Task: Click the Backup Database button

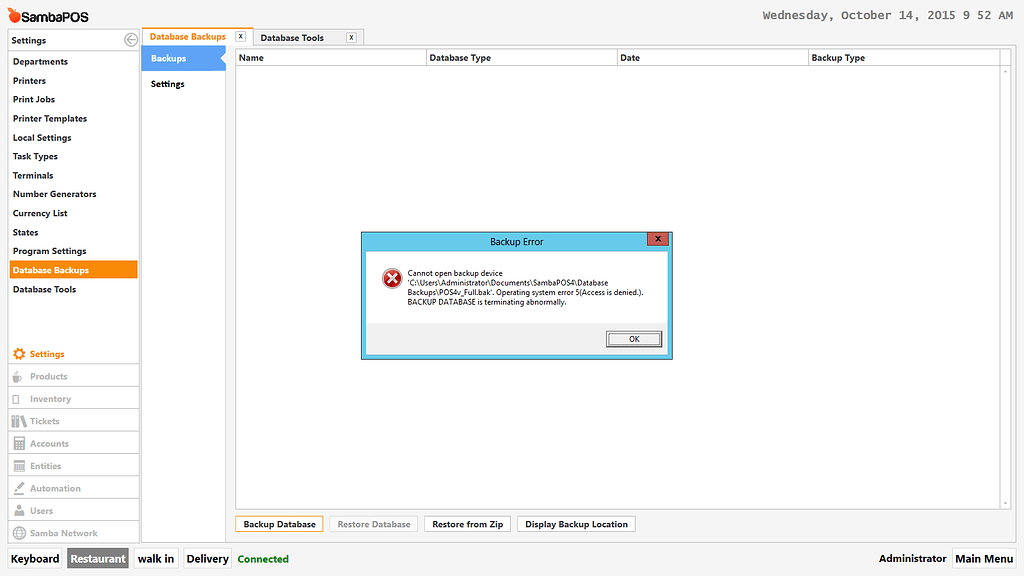Action: [280, 524]
